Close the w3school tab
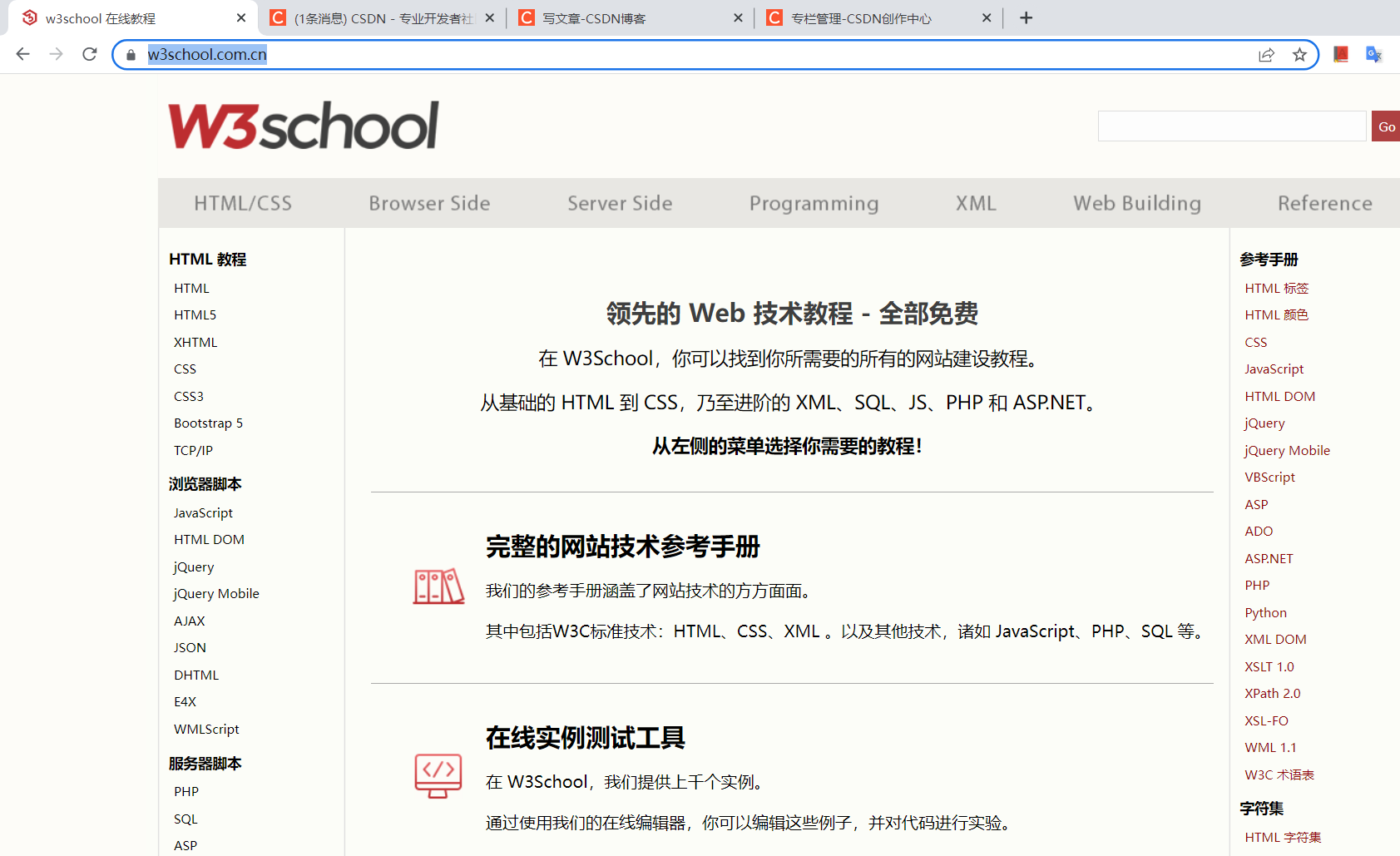Screen dimensions: 1400x856 point(241,17)
